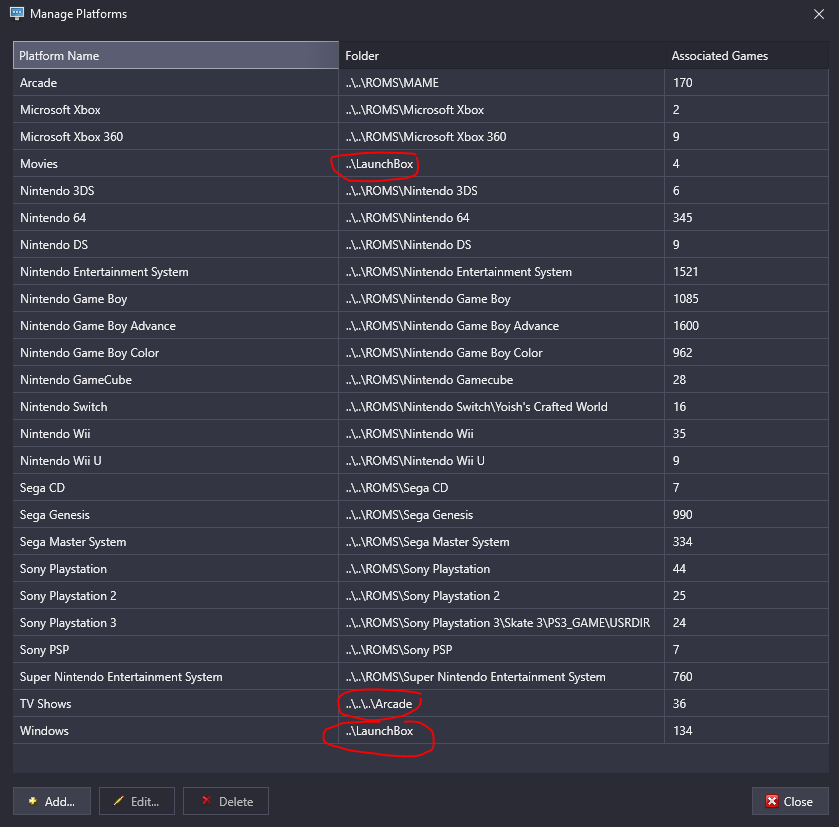Select the Arcade platform row

tap(421, 82)
